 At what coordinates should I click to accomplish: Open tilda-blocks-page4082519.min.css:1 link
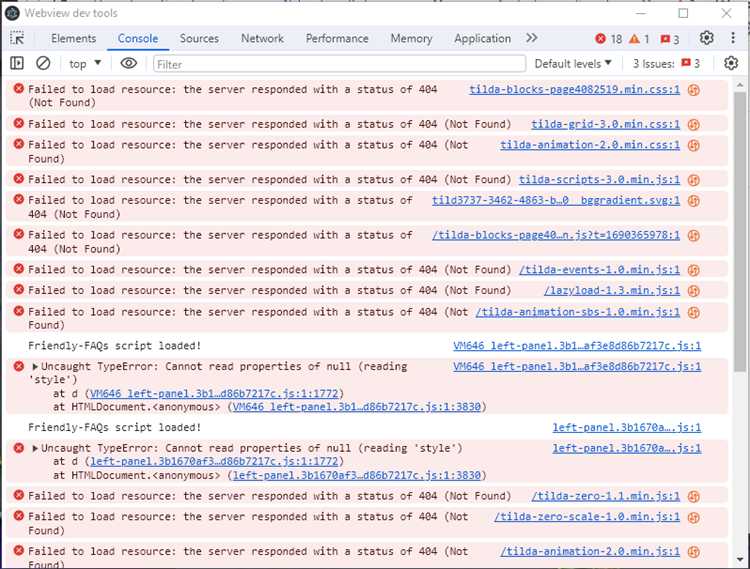[574, 89]
